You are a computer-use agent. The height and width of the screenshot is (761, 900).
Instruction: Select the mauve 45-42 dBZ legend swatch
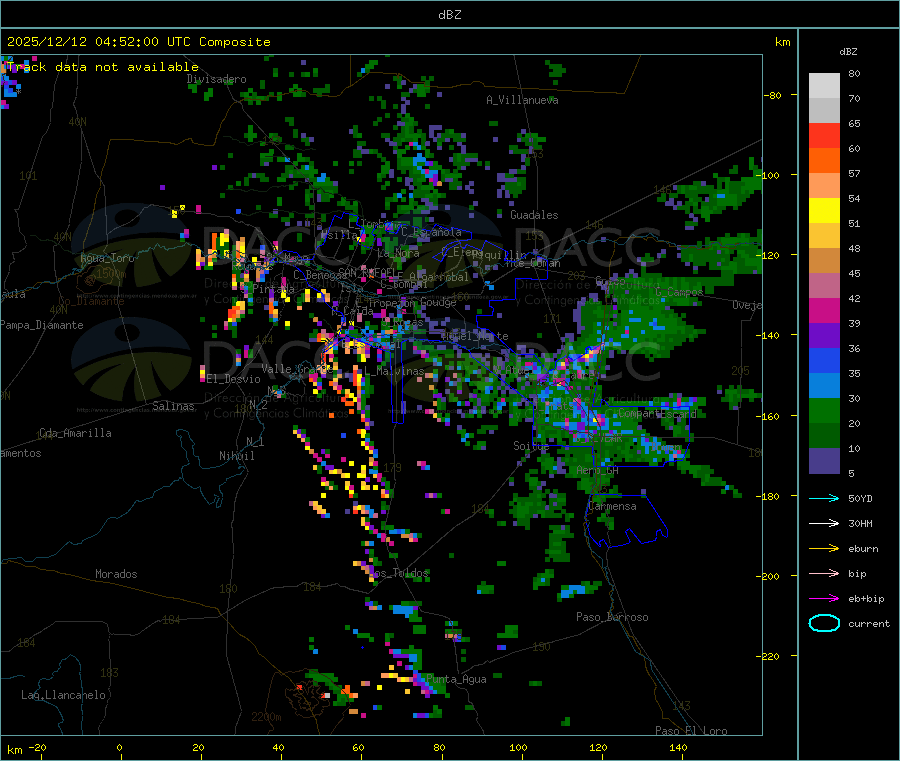click(824, 286)
